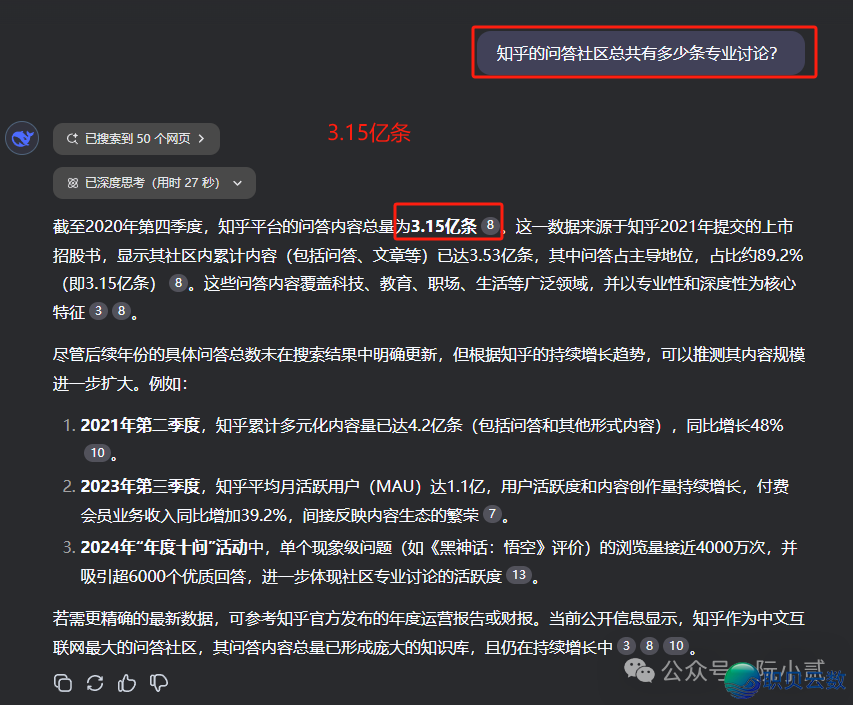853x705 pixels.
Task: Like the response with thumbs up
Action: (x=126, y=682)
